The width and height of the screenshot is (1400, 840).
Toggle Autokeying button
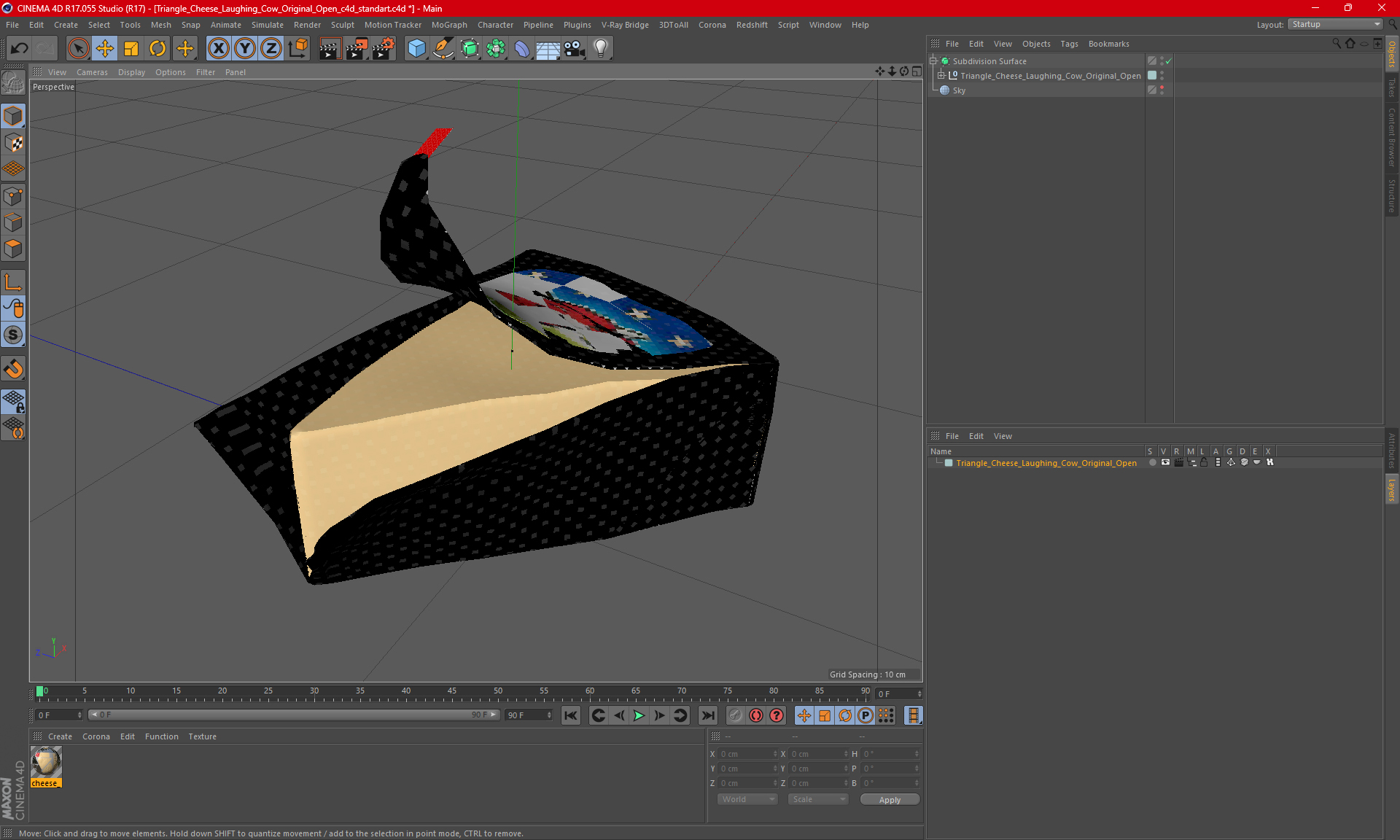coord(756,715)
